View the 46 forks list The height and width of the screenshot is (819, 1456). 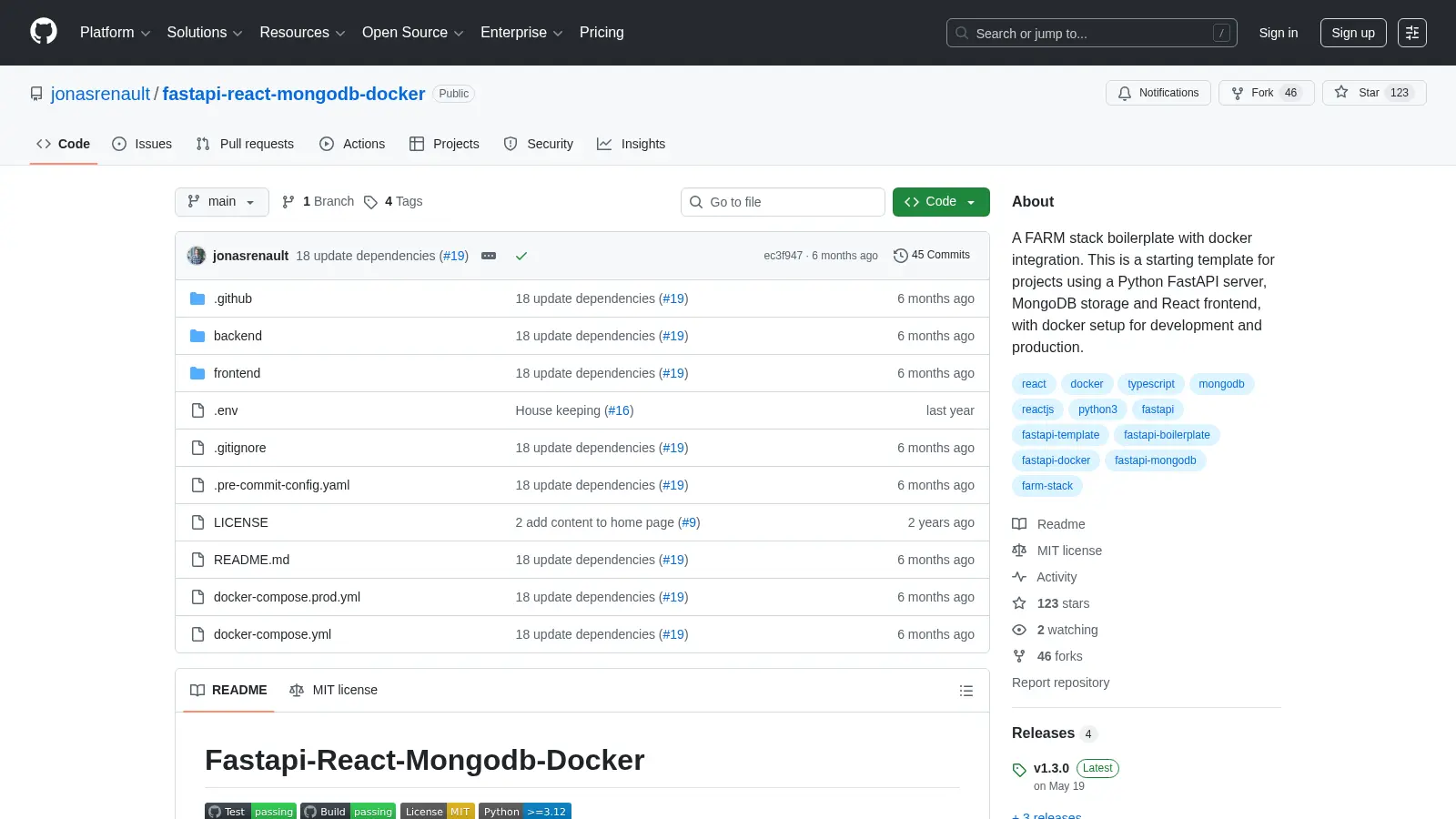[1047, 656]
